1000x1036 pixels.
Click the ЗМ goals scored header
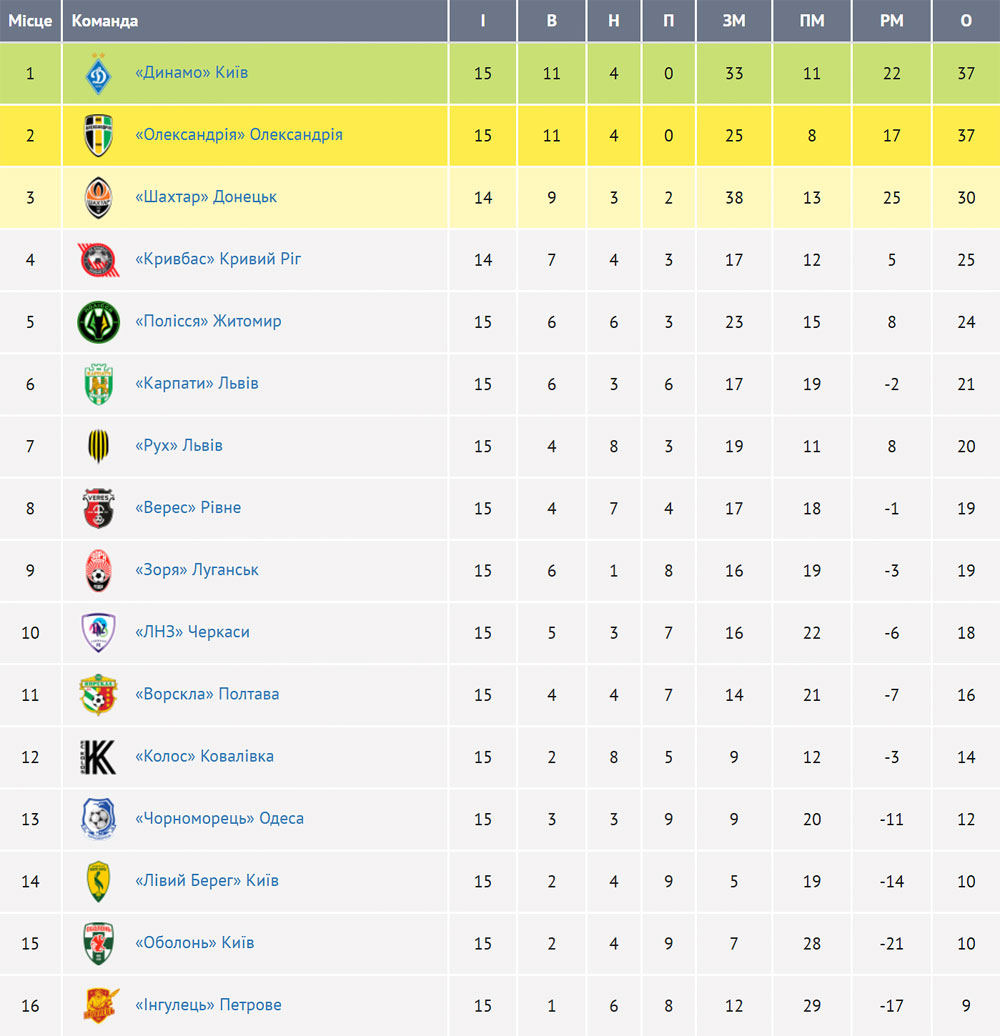(x=734, y=21)
